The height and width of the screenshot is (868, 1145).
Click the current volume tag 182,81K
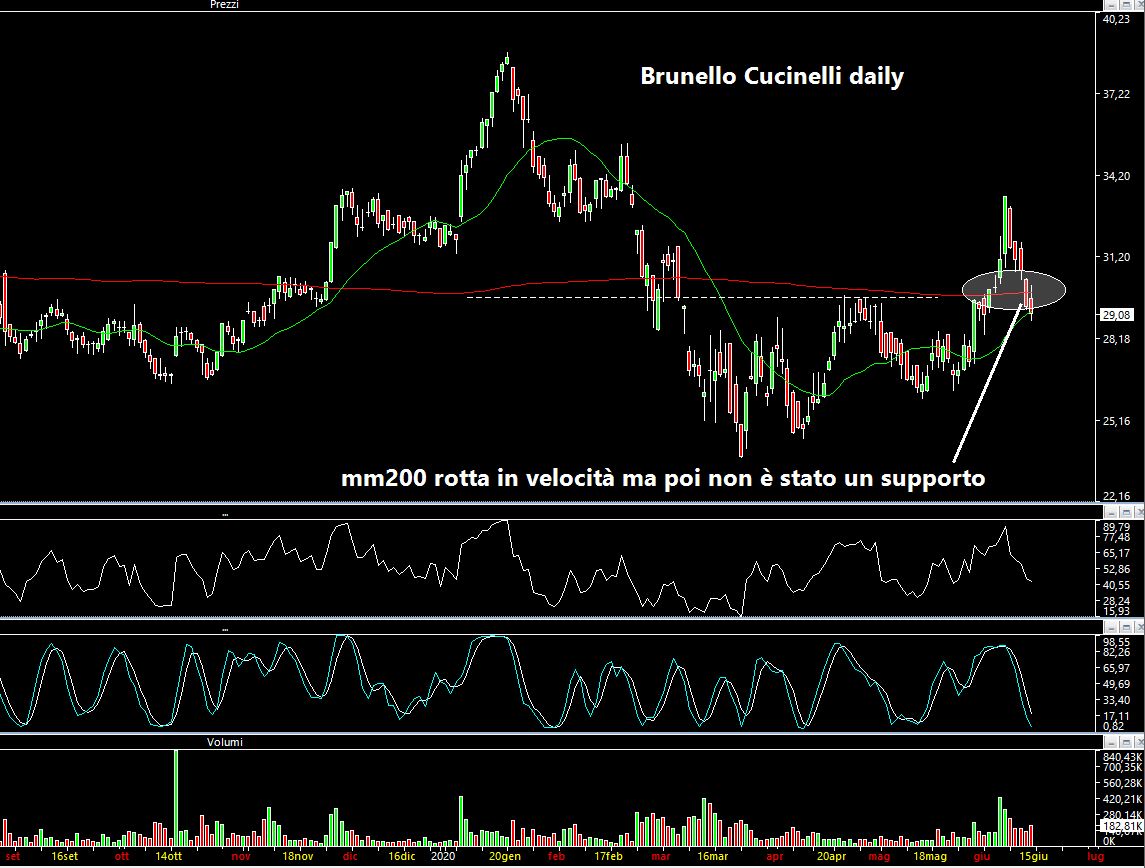click(1122, 826)
